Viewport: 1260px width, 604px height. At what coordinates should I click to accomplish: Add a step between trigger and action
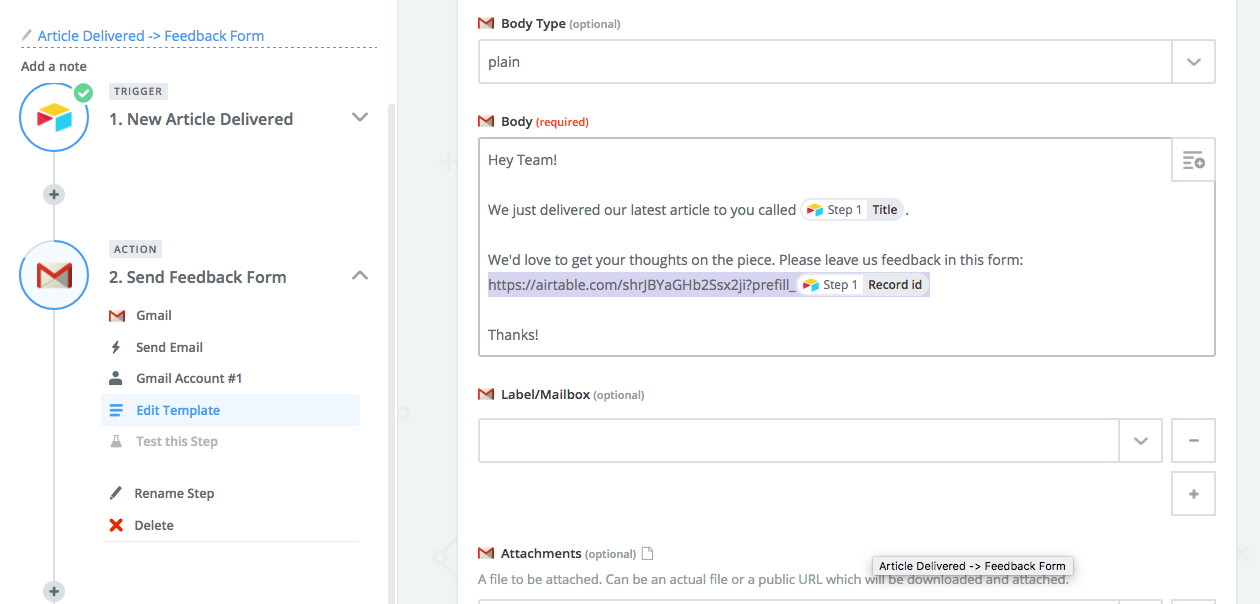54,194
